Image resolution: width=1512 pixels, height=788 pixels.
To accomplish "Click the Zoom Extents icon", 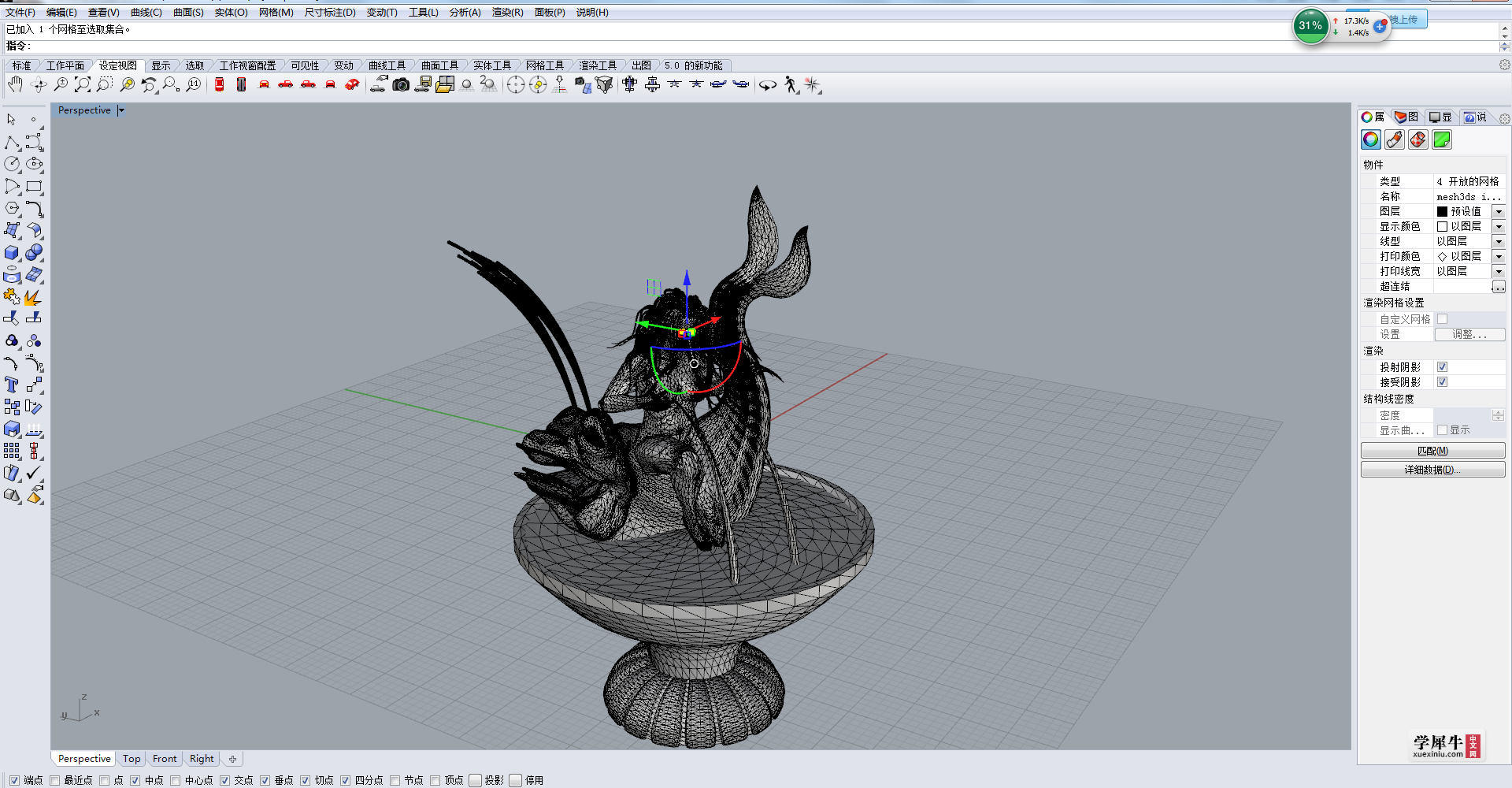I will tap(83, 84).
